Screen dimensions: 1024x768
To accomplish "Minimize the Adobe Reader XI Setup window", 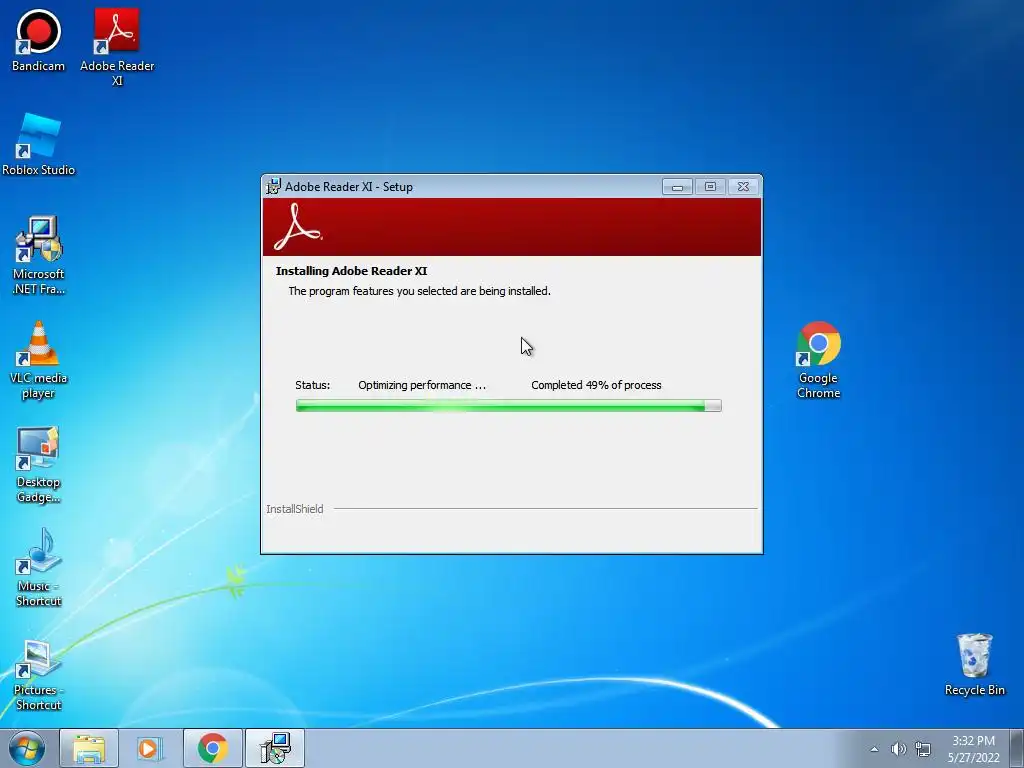I will (x=677, y=187).
